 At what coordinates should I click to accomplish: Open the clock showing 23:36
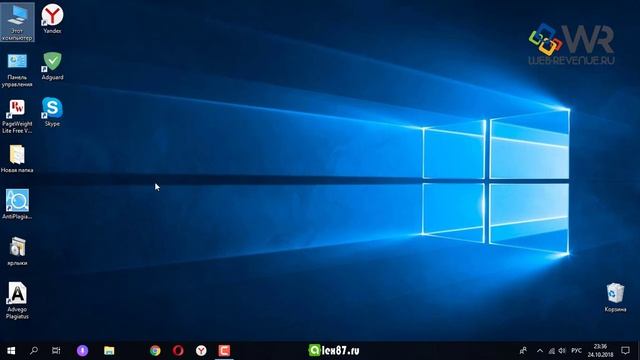(600, 351)
